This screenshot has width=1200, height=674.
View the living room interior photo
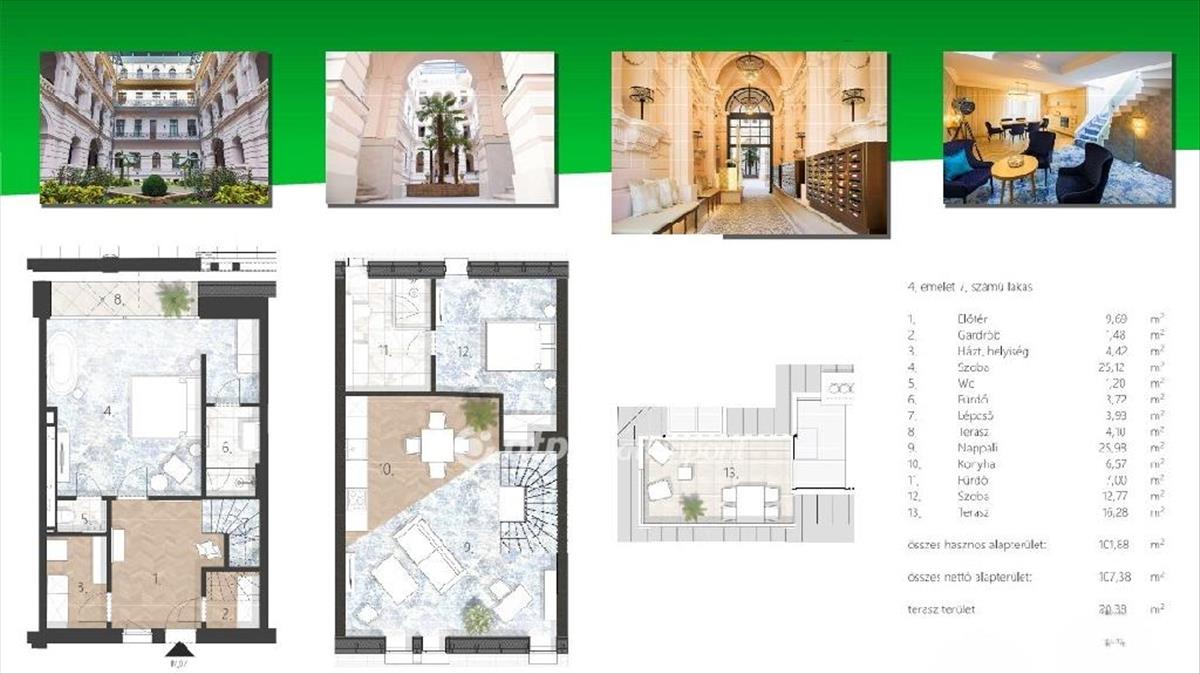[x=1057, y=128]
